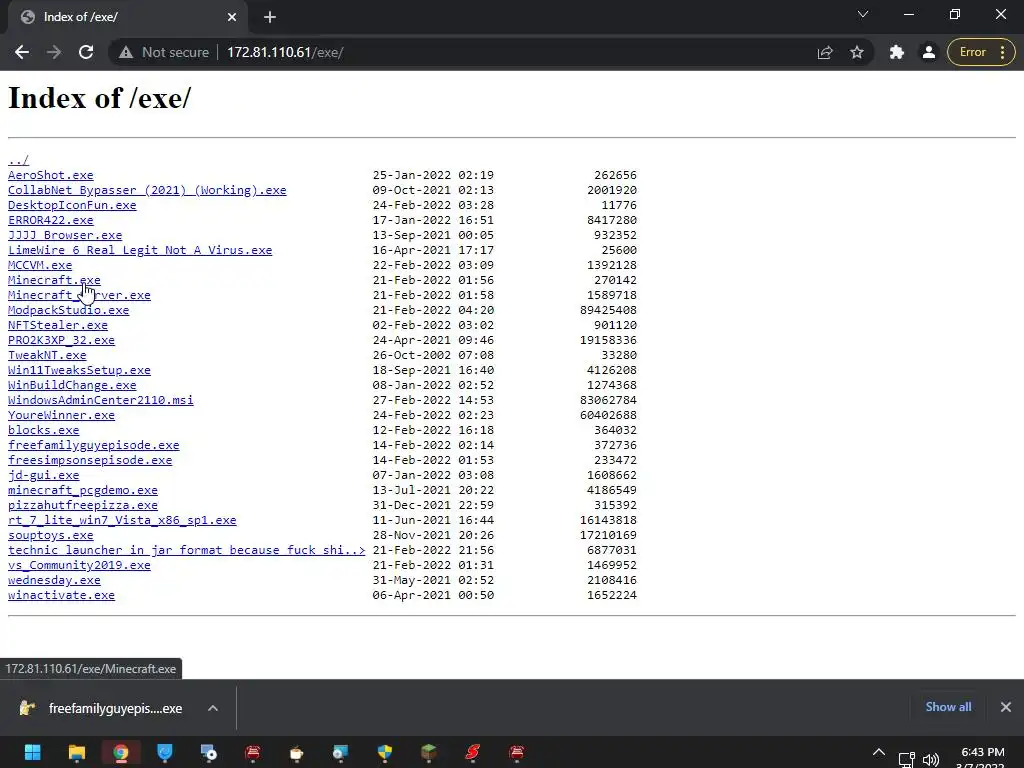Click blocks.exe link
The height and width of the screenshot is (768, 1024).
point(43,430)
